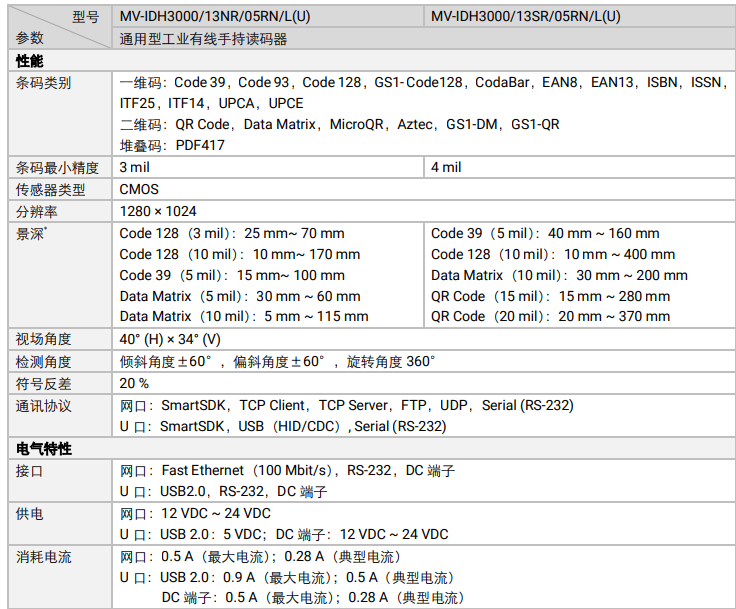Click the 40° (H) × 34° (V) value
Viewport: 736px width, 609px height.
pos(170,339)
